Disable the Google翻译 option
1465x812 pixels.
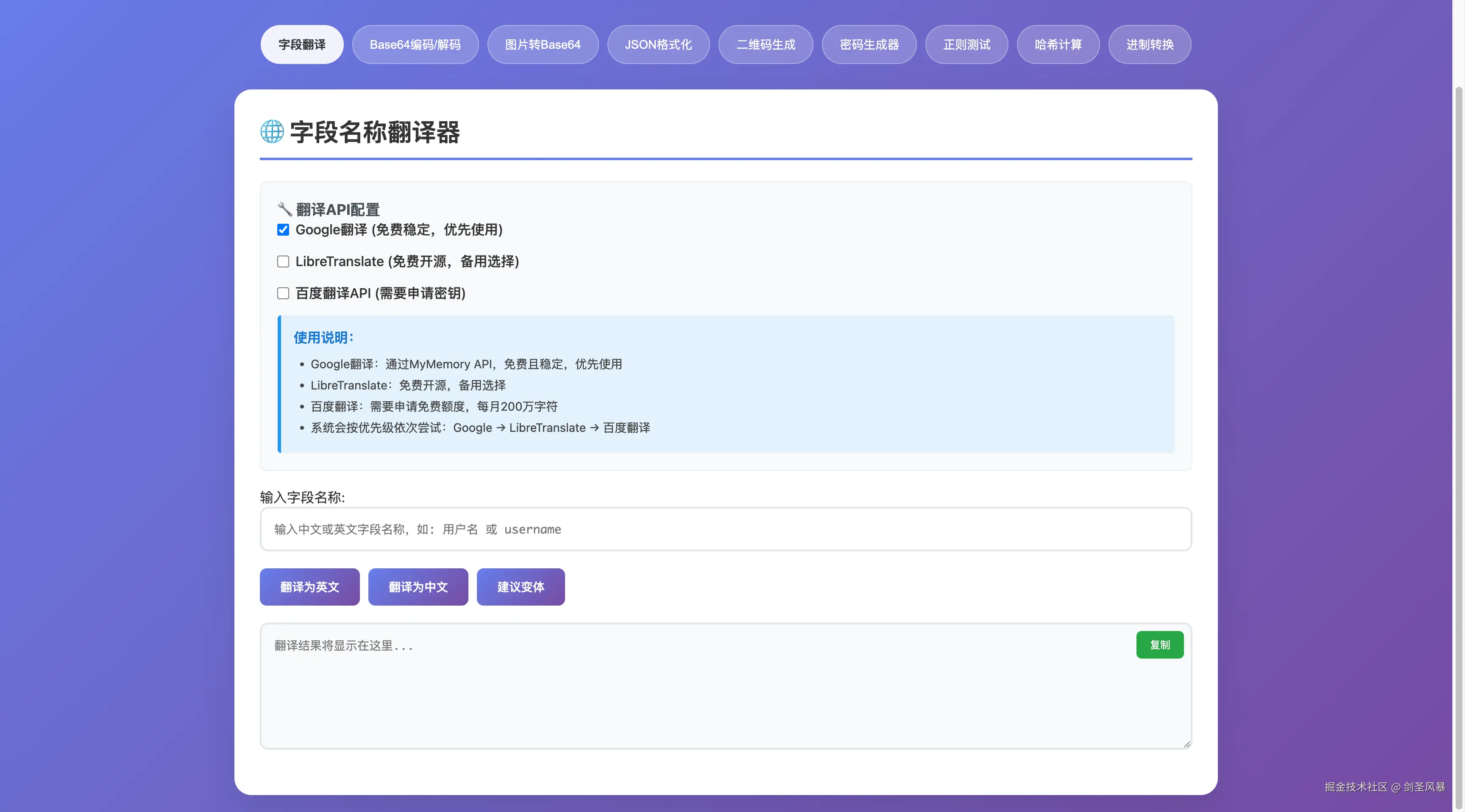283,230
